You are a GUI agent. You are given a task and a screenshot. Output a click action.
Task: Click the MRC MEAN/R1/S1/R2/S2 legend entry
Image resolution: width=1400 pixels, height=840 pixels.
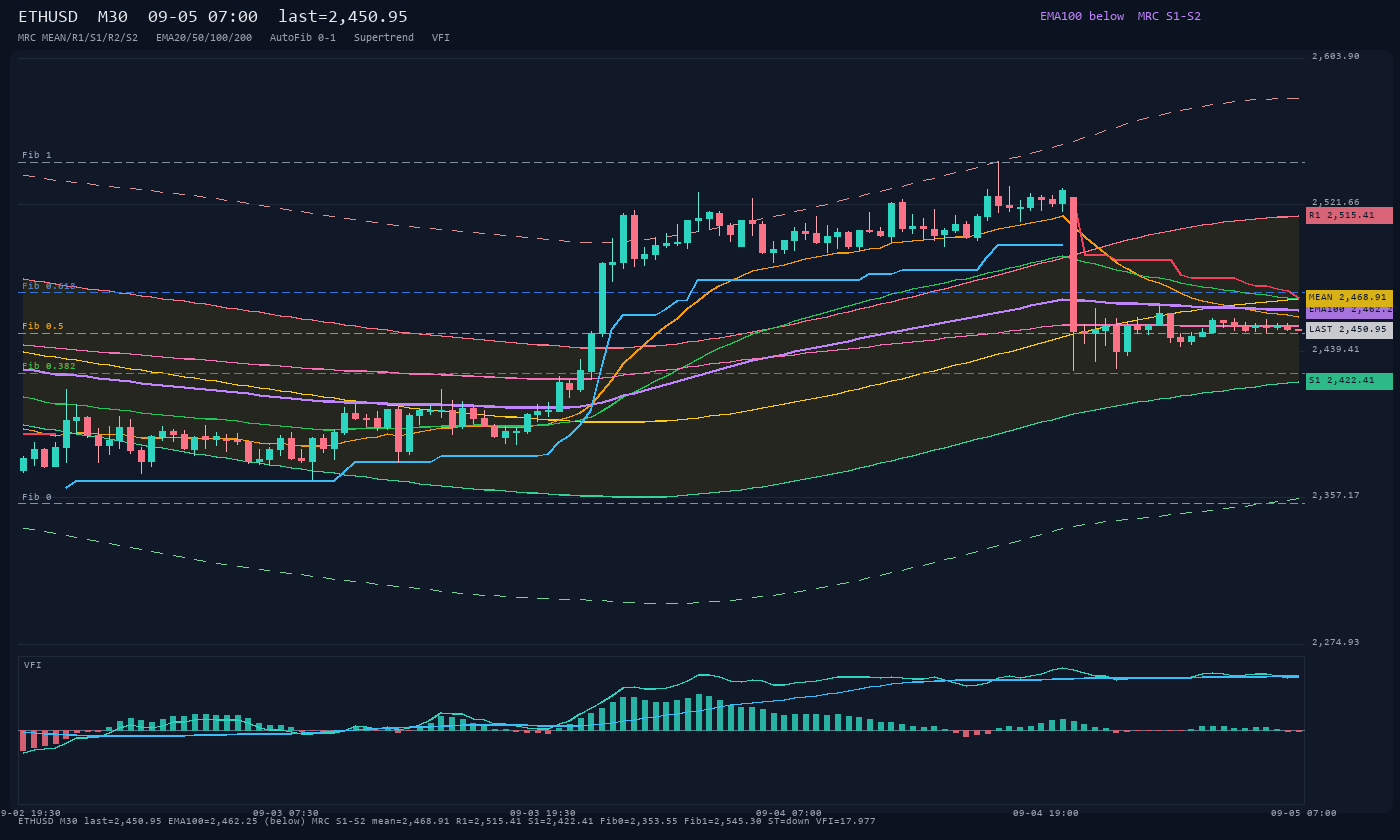[x=78, y=37]
